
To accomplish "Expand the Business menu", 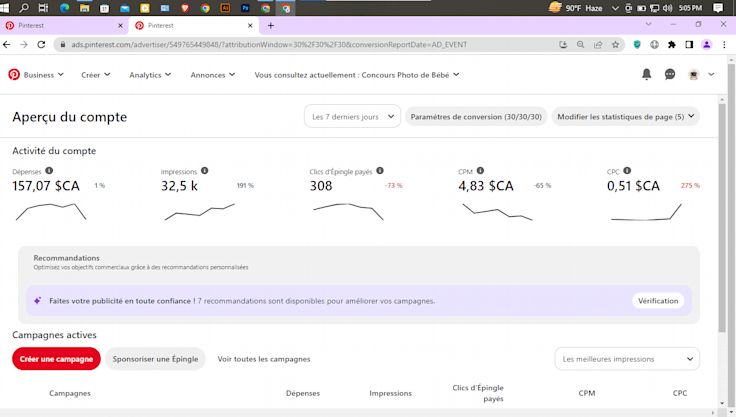I will click(x=44, y=75).
